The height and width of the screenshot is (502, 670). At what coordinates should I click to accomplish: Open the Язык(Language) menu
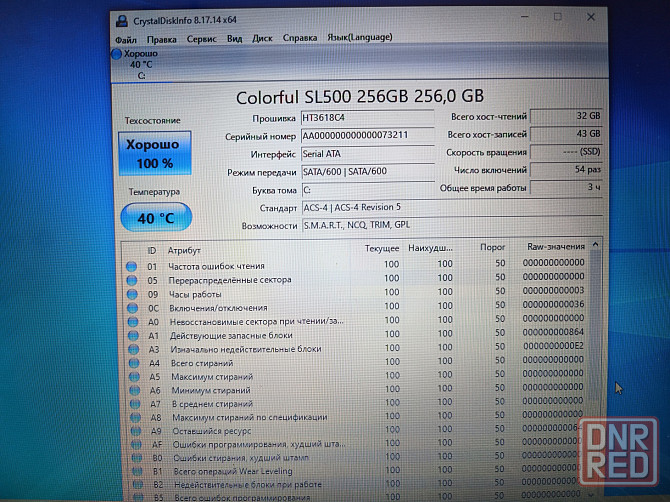(x=359, y=37)
